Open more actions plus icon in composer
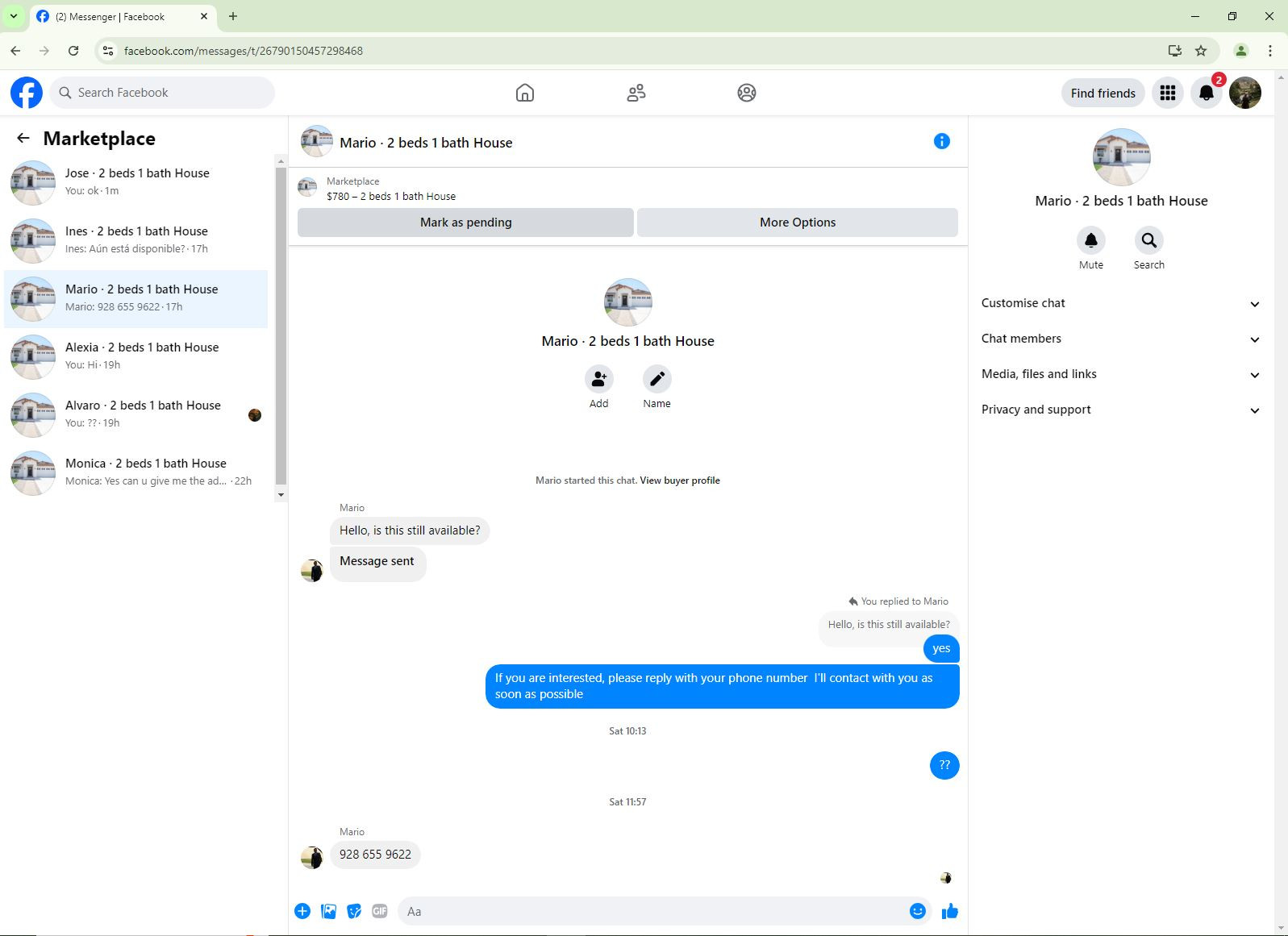 tap(302, 911)
